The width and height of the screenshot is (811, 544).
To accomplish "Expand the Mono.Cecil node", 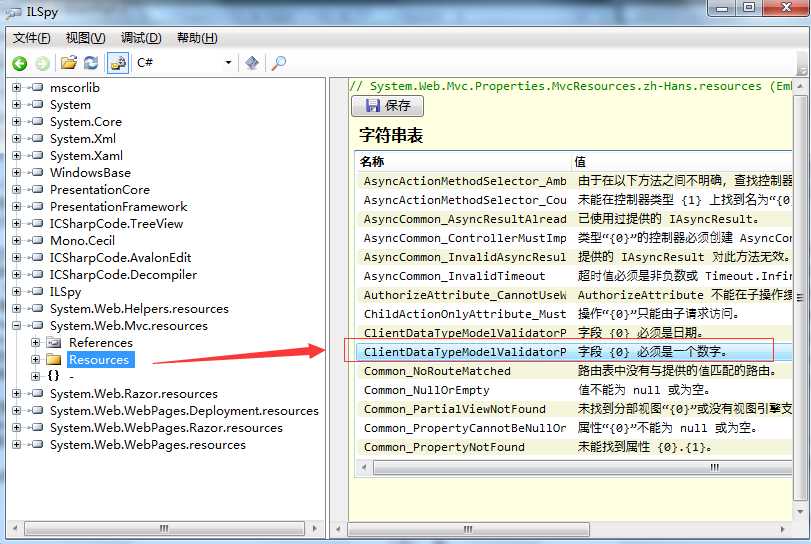I will coord(17,240).
